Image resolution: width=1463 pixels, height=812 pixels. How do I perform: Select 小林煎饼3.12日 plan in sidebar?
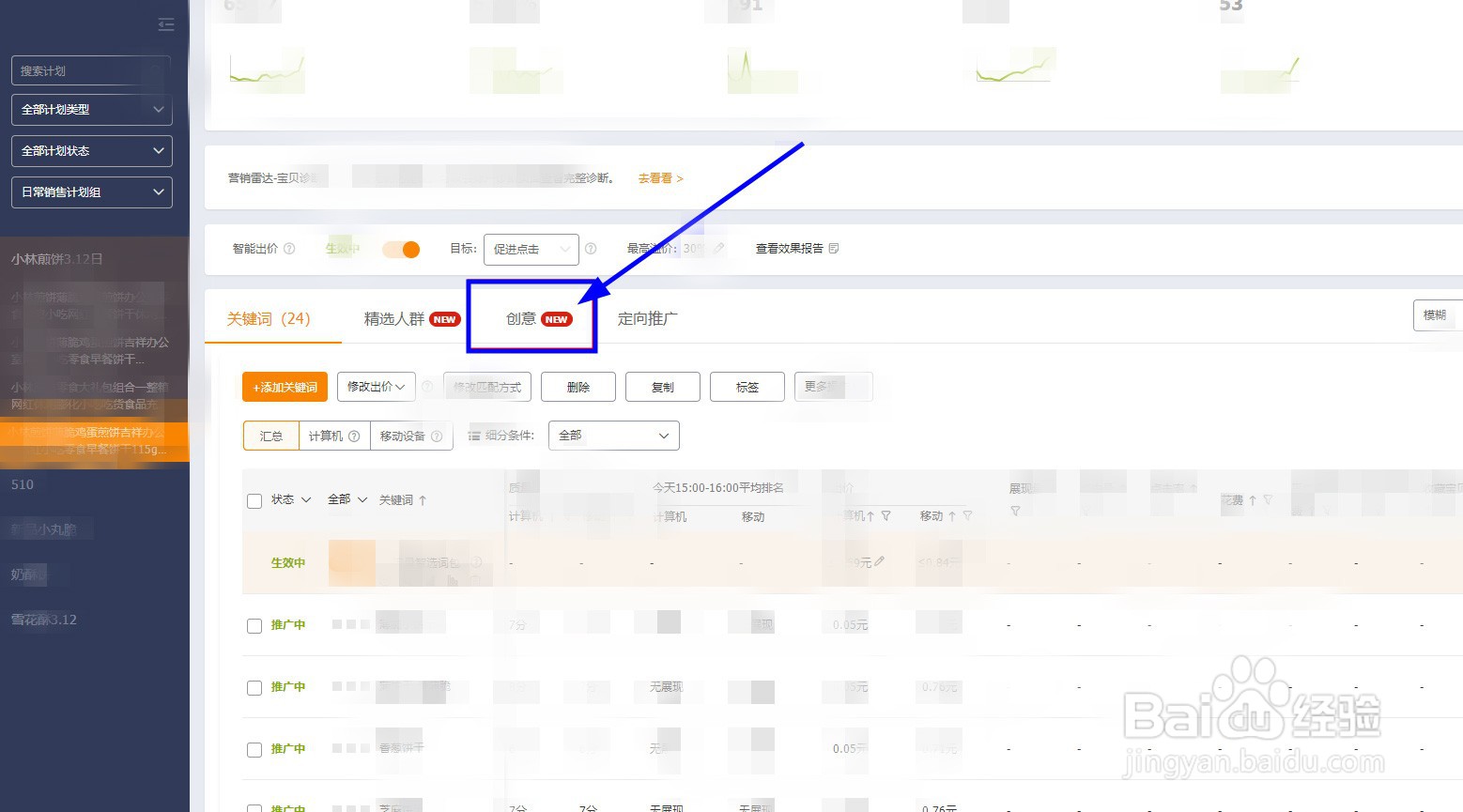click(57, 259)
